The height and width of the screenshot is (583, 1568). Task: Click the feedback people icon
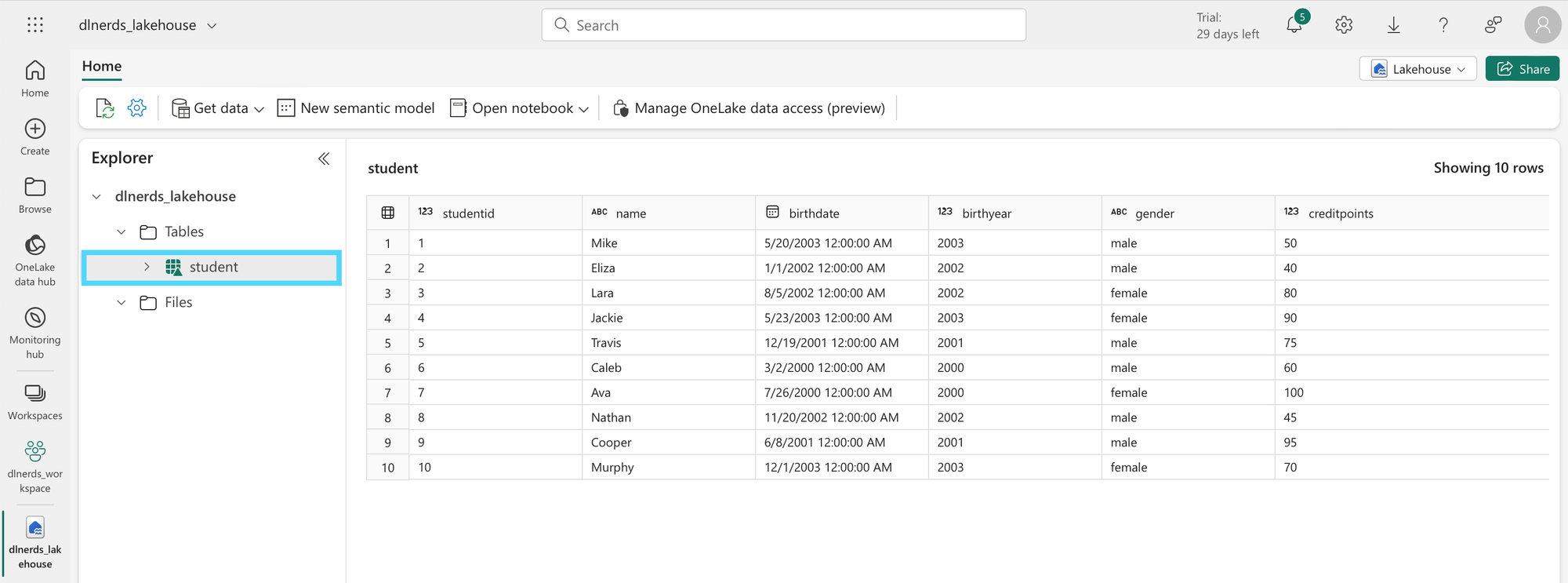[1494, 25]
